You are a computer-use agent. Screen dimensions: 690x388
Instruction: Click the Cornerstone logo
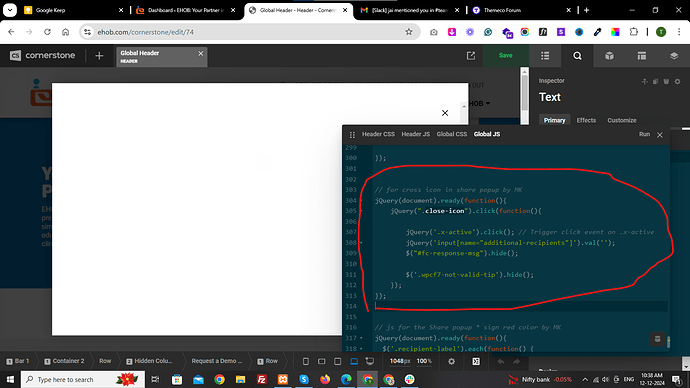tap(43, 55)
